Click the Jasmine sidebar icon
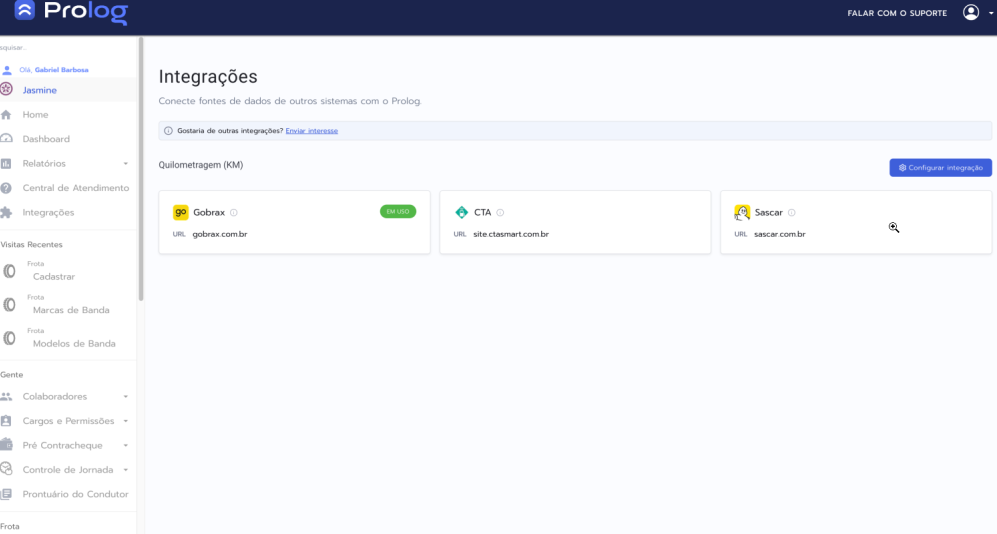 click(x=7, y=90)
